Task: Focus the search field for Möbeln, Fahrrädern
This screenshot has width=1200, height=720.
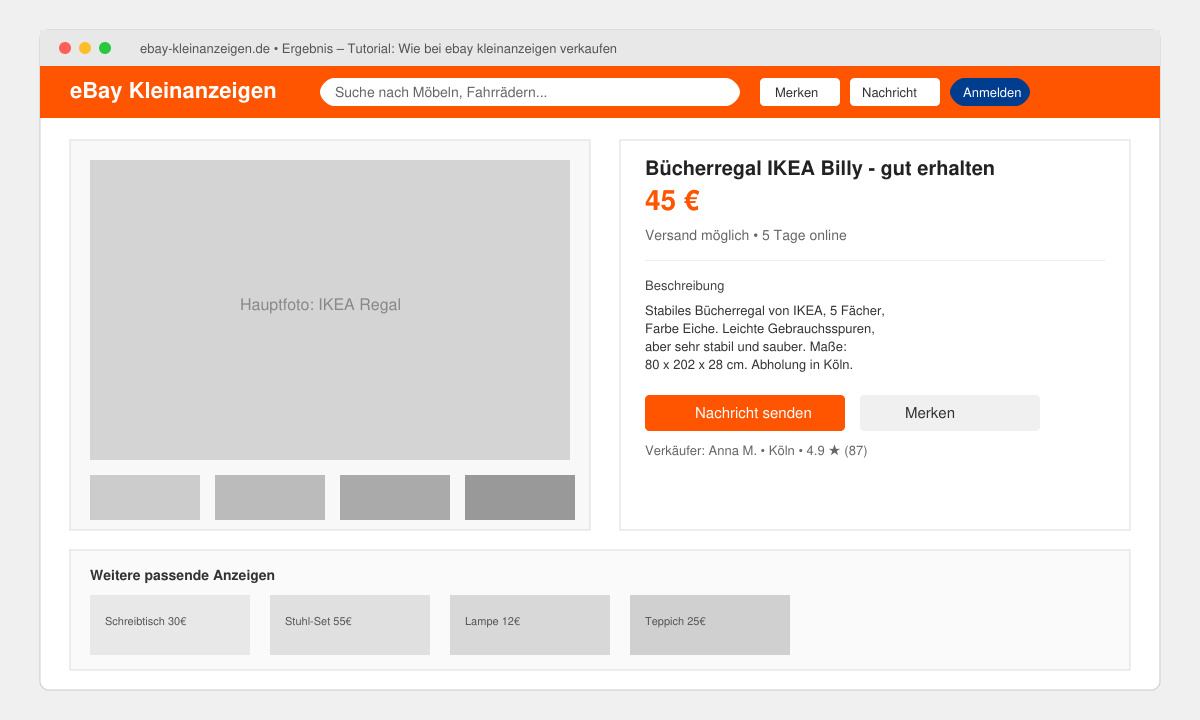Action: [530, 92]
